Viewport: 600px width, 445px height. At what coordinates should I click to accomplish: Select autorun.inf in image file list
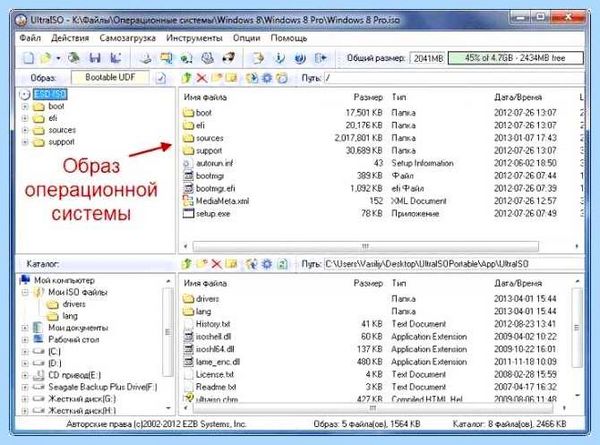point(215,163)
